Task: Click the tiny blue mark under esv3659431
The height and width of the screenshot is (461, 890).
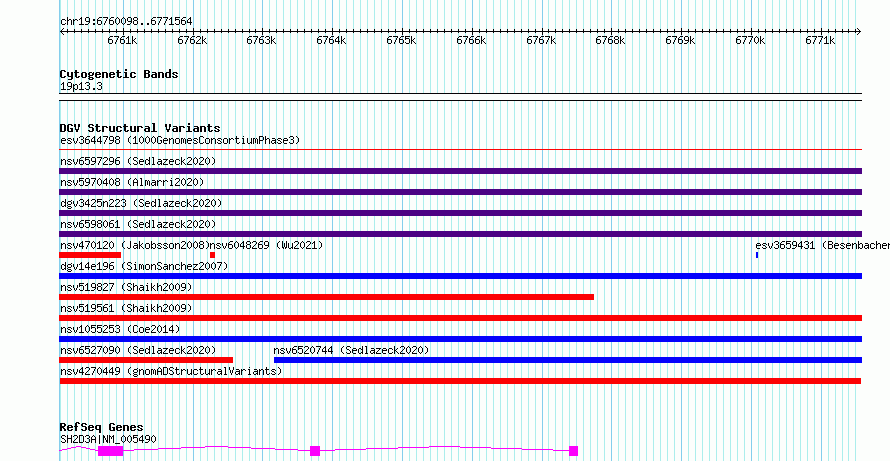Action: [757, 255]
